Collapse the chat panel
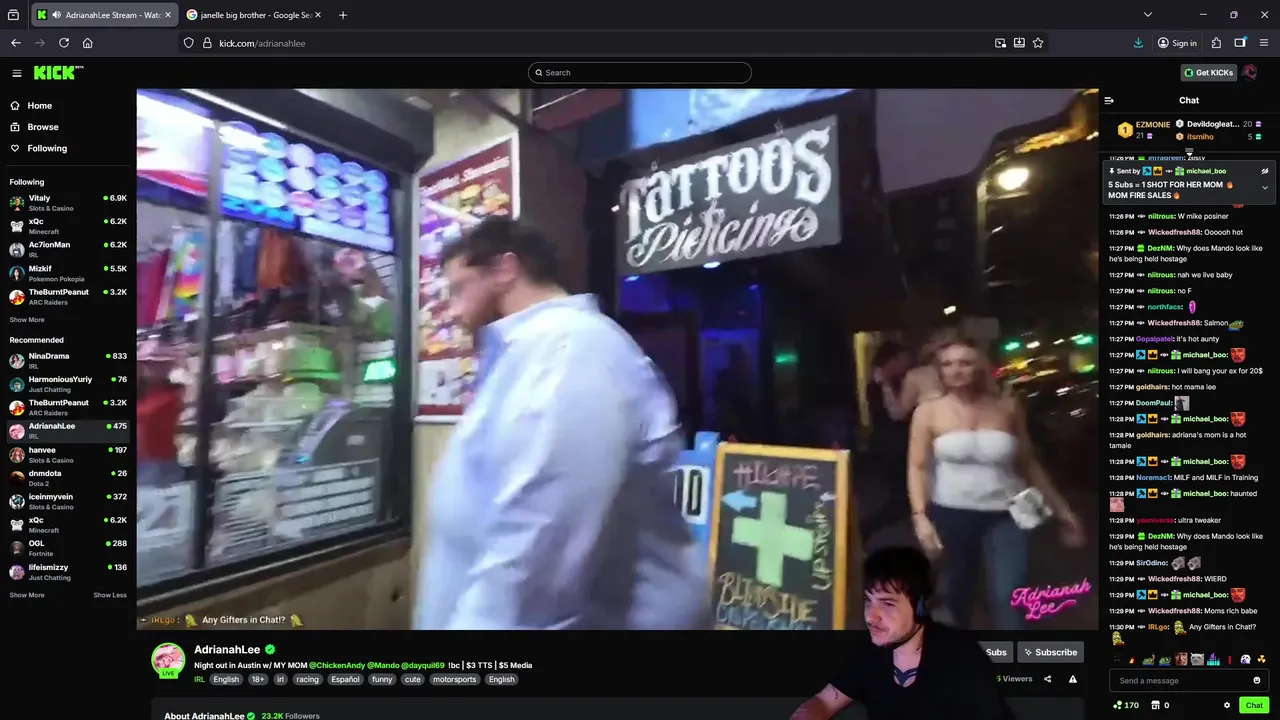This screenshot has height=720, width=1280. coord(1109,100)
